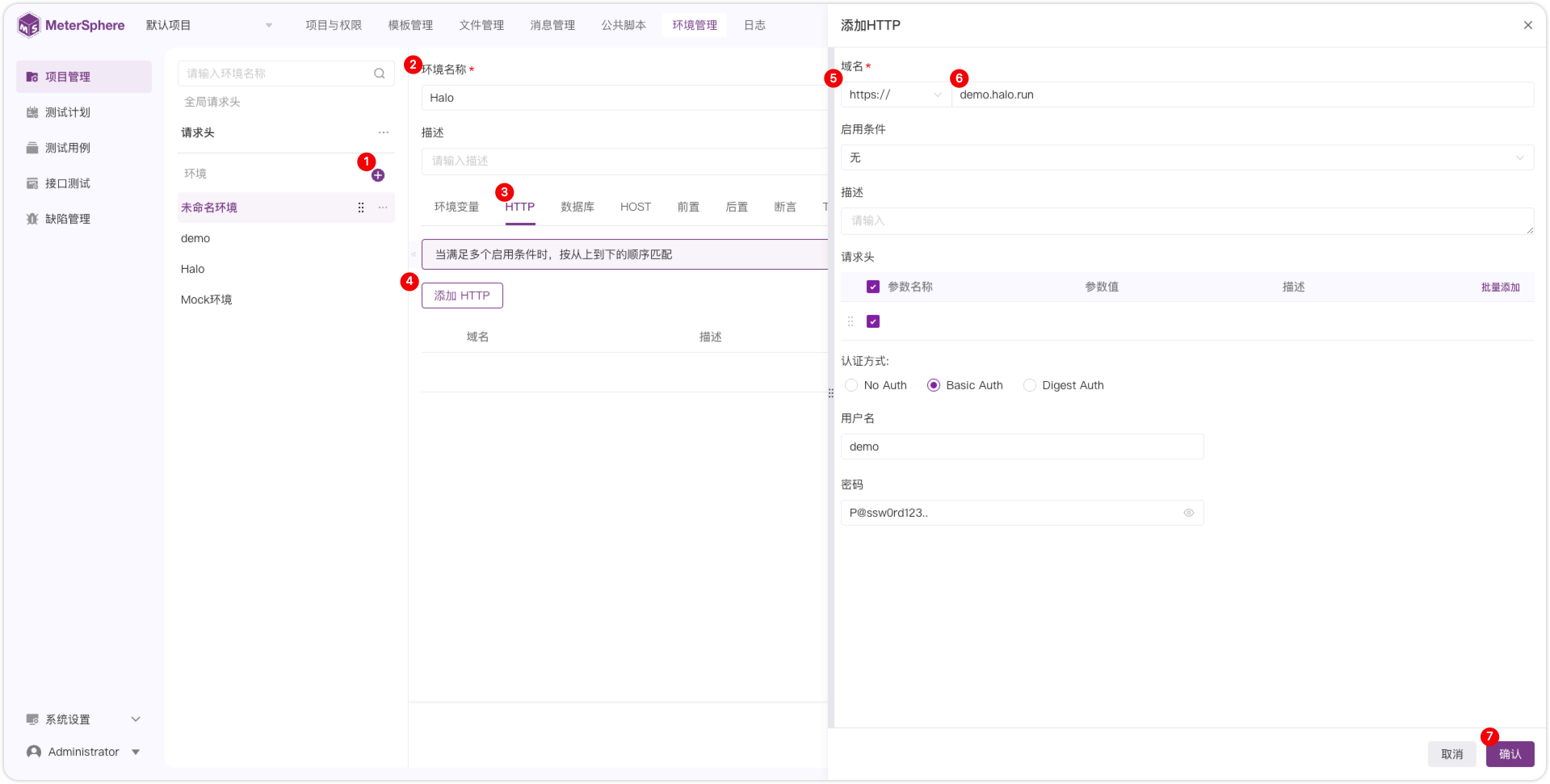
Task: Toggle the checkbox in the empty request header row
Action: coord(873,321)
